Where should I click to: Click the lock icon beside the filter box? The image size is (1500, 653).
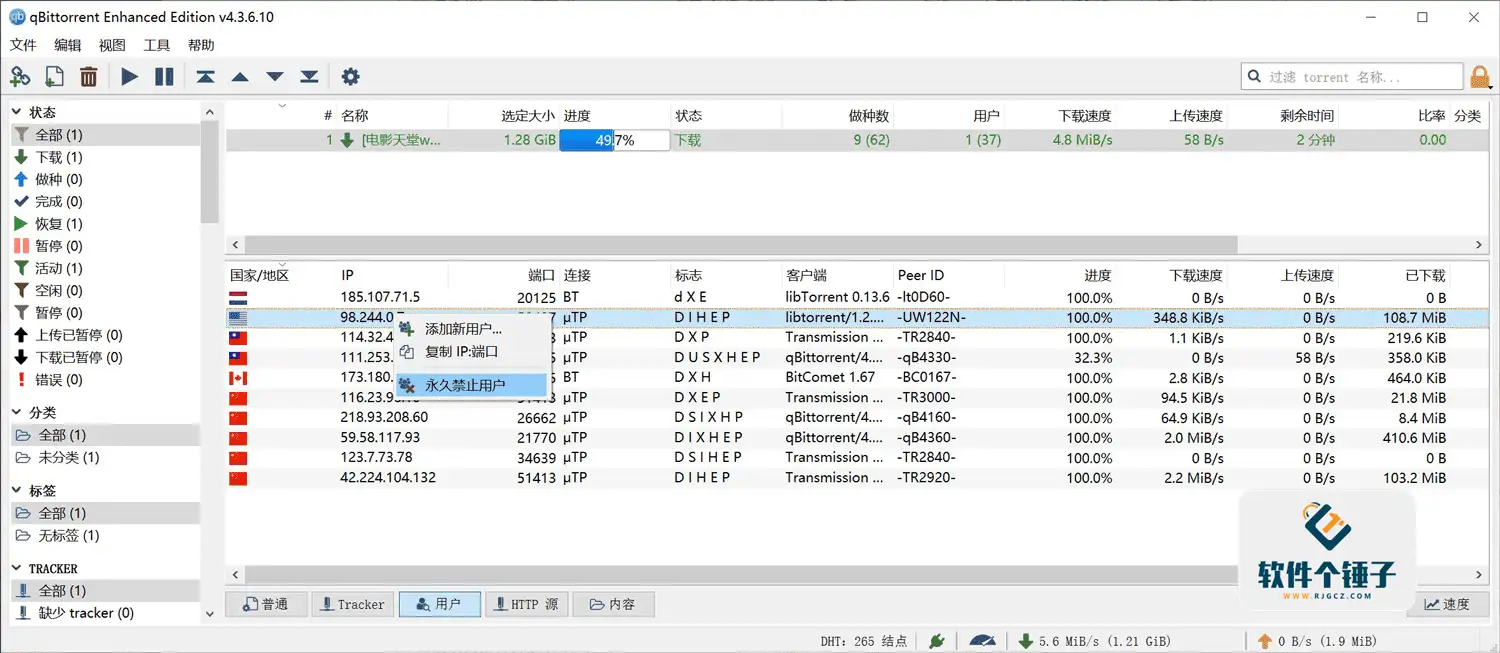click(x=1481, y=76)
